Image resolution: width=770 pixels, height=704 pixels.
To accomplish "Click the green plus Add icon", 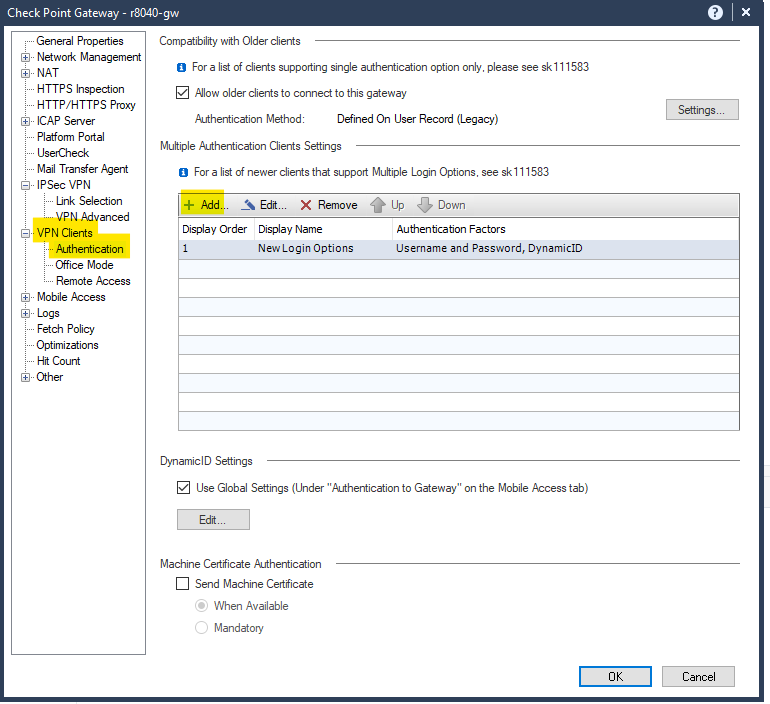I will coord(189,205).
